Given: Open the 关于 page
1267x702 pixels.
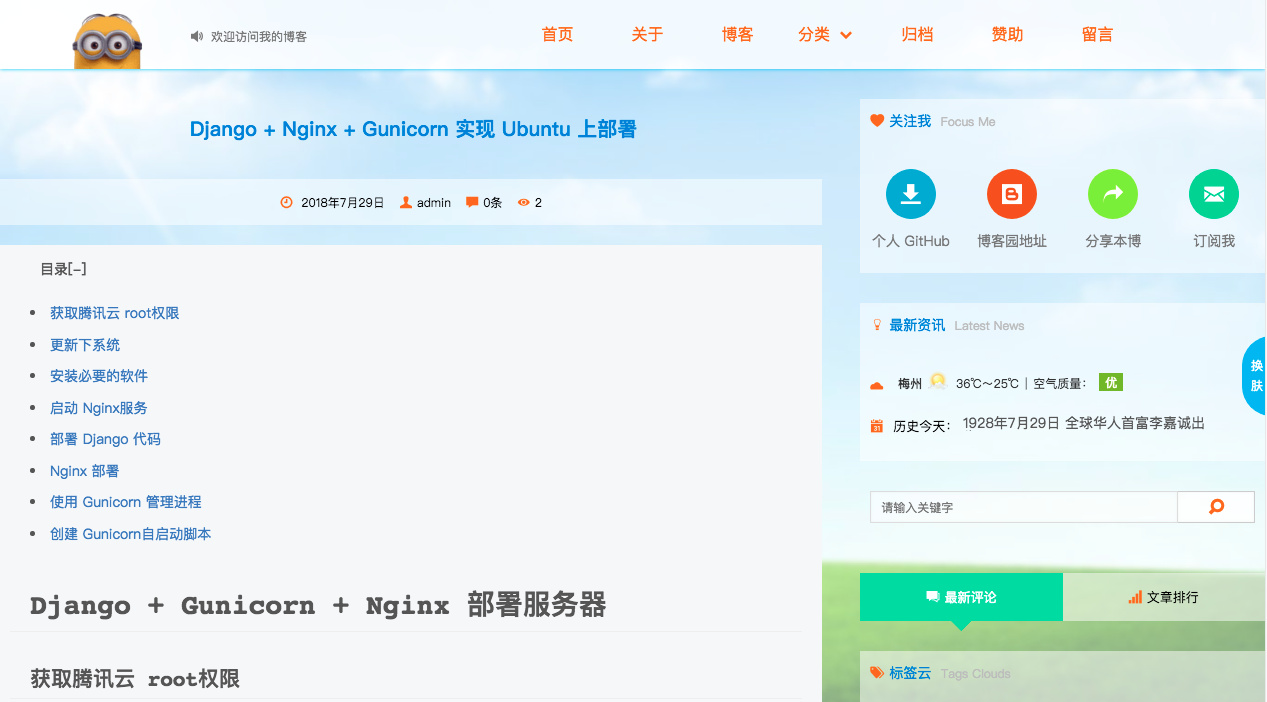Looking at the screenshot, I should [648, 35].
